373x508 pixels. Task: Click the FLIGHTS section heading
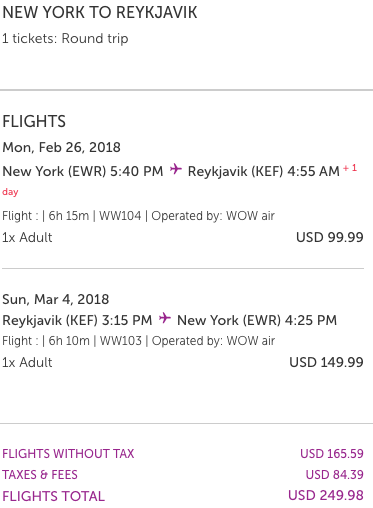point(34,121)
